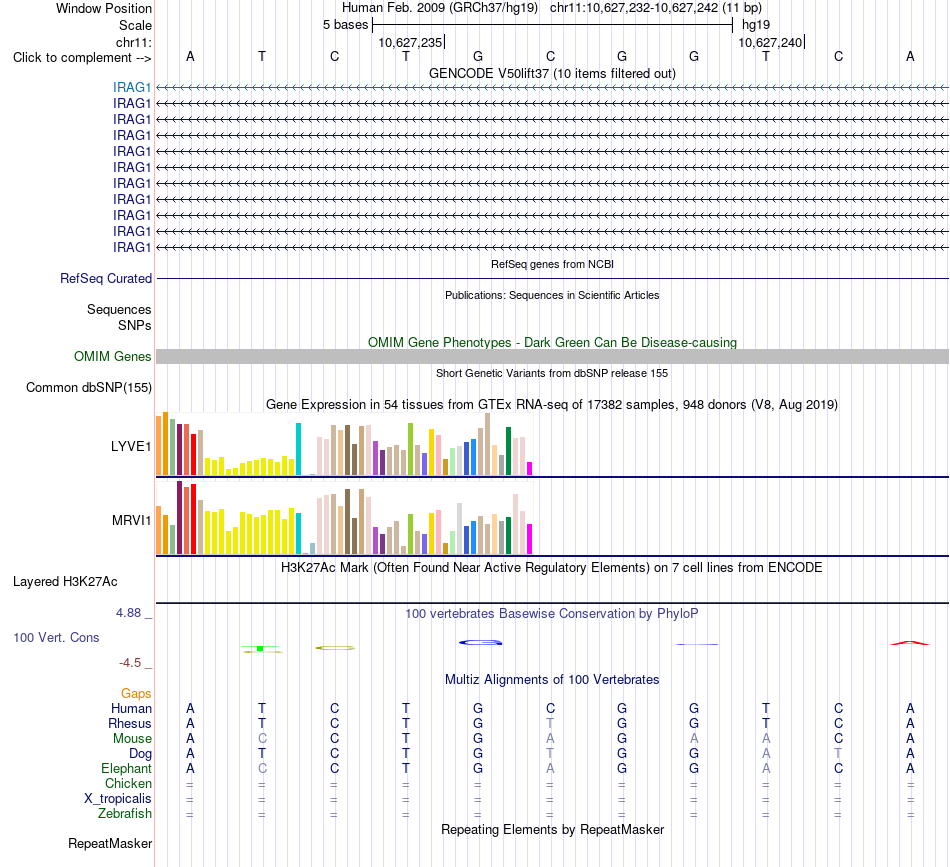Click the green PhyloP conservation mark
This screenshot has width=950, height=867.
tap(261, 649)
